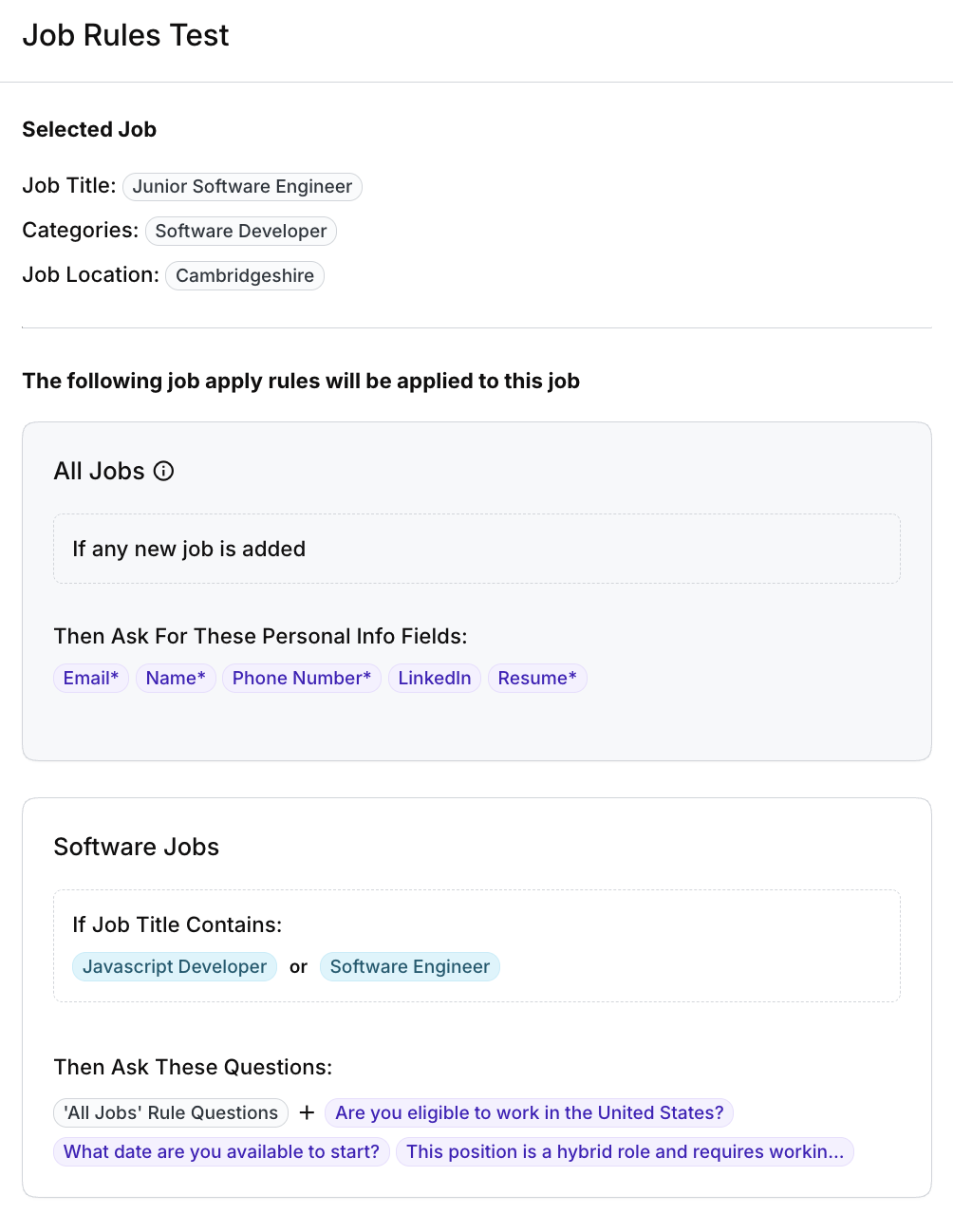Screen dimensions: 953x1232
Task: Click the plus sign after Rule Questions
Action: pos(307,1113)
